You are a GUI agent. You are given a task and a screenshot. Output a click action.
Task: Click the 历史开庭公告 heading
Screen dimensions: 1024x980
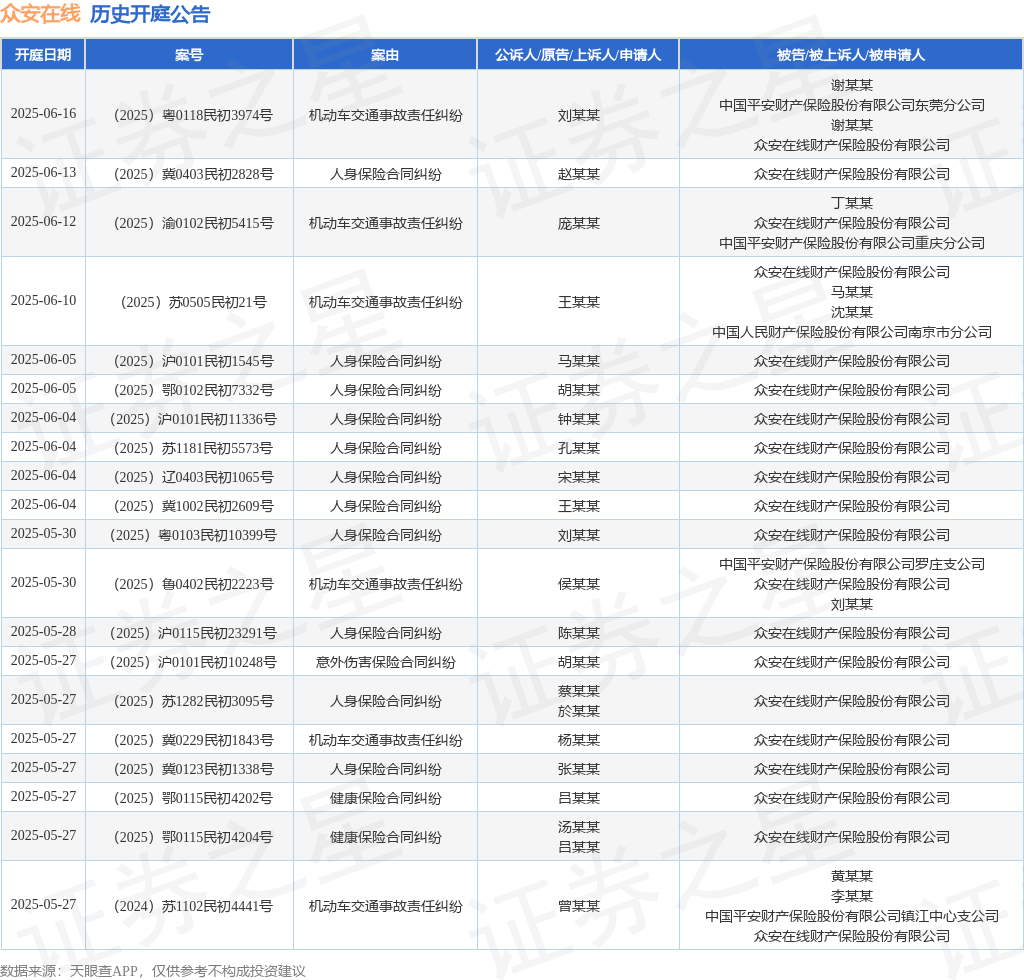coord(150,14)
